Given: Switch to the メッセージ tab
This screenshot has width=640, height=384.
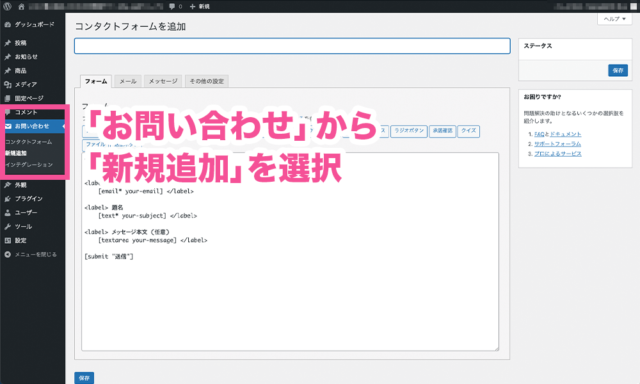Looking at the screenshot, I should coord(163,81).
